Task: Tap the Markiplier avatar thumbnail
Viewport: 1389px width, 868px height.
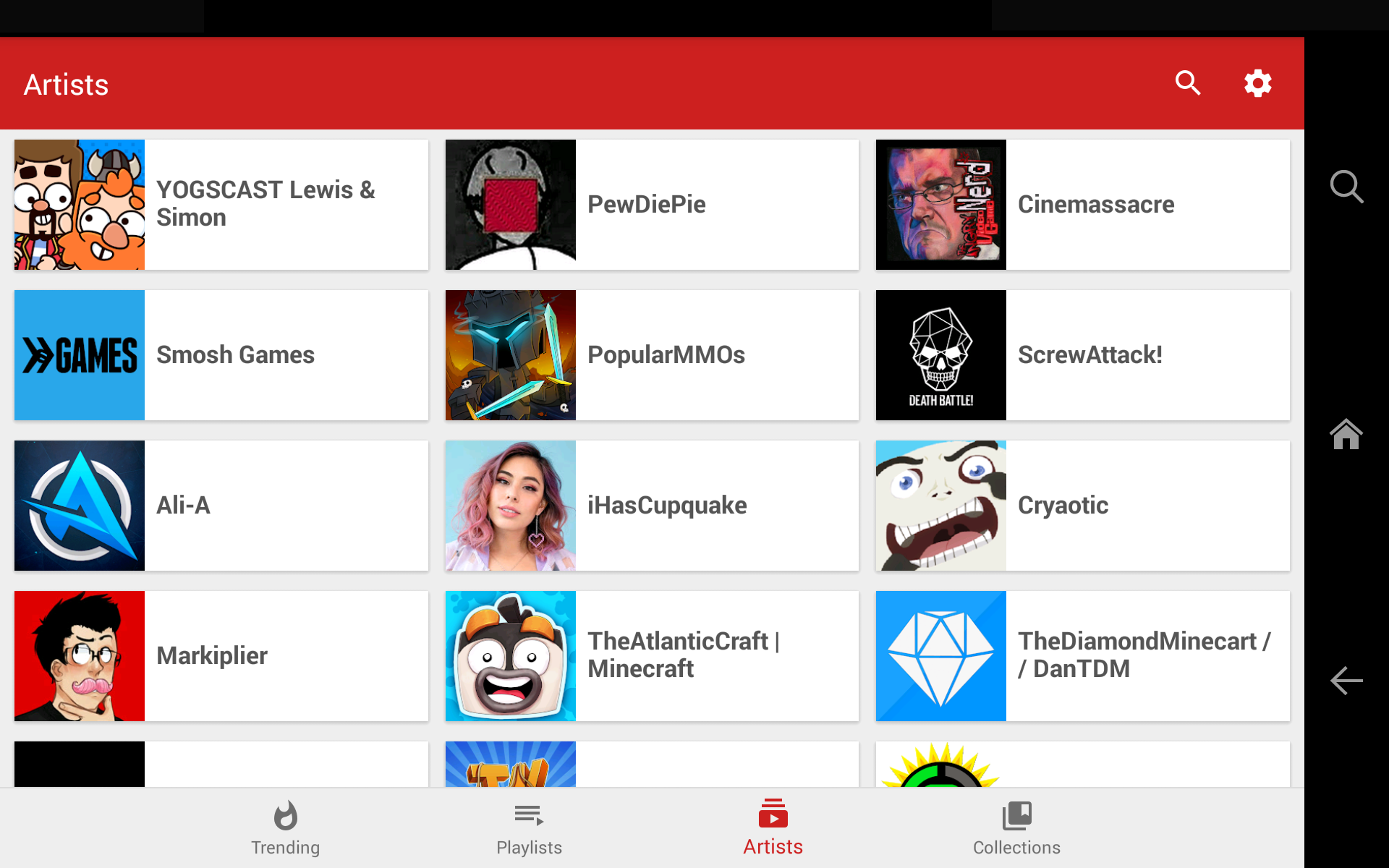Action: click(x=80, y=656)
